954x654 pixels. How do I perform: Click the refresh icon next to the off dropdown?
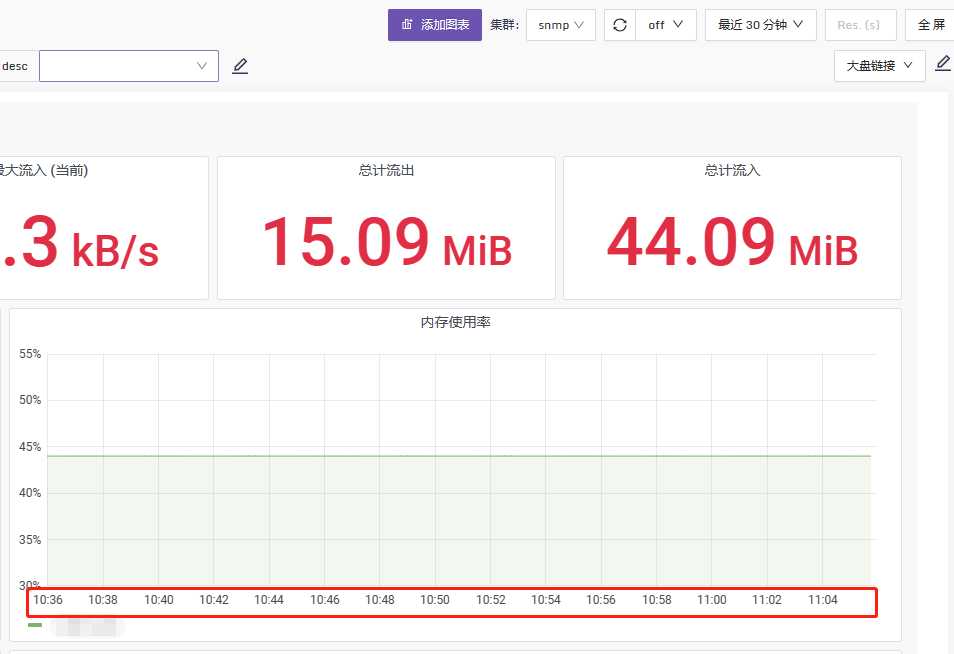(619, 24)
